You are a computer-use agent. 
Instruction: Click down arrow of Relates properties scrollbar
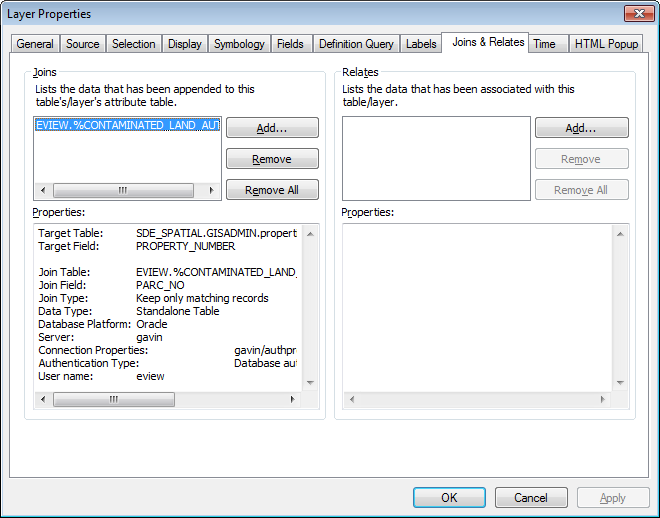coord(620,383)
